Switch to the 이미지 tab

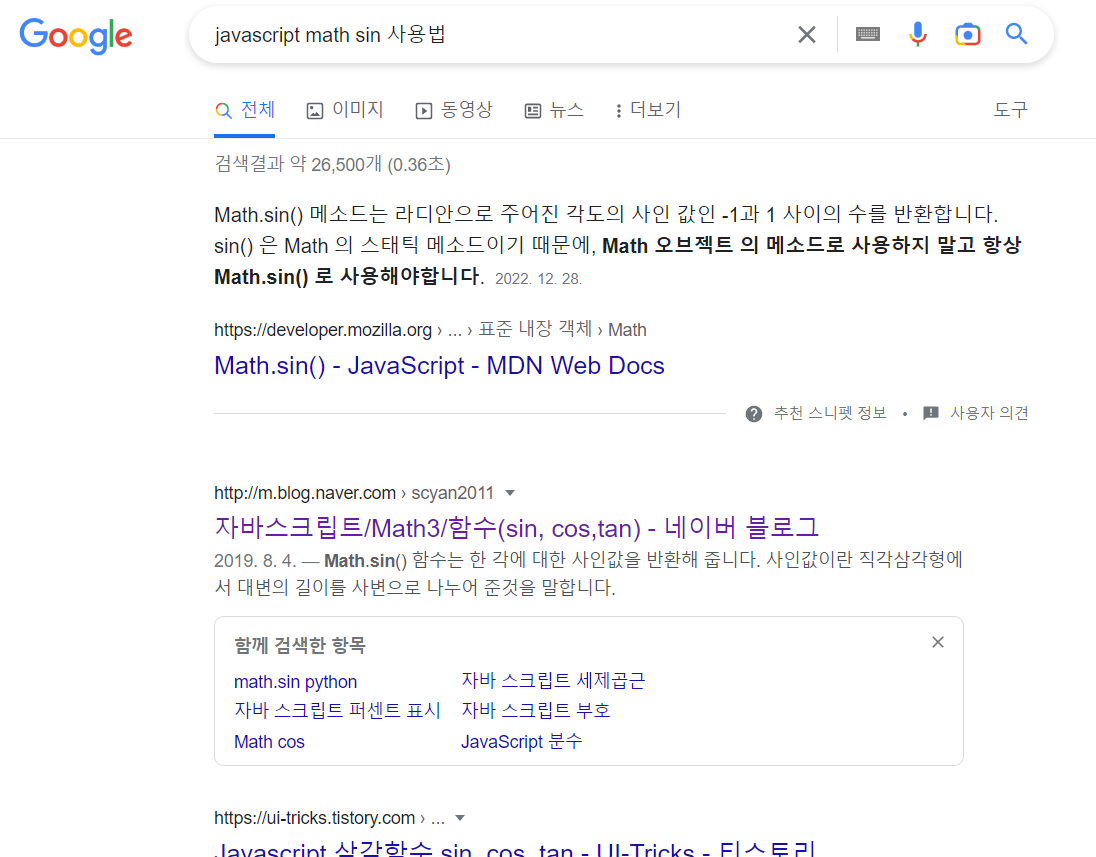345,110
